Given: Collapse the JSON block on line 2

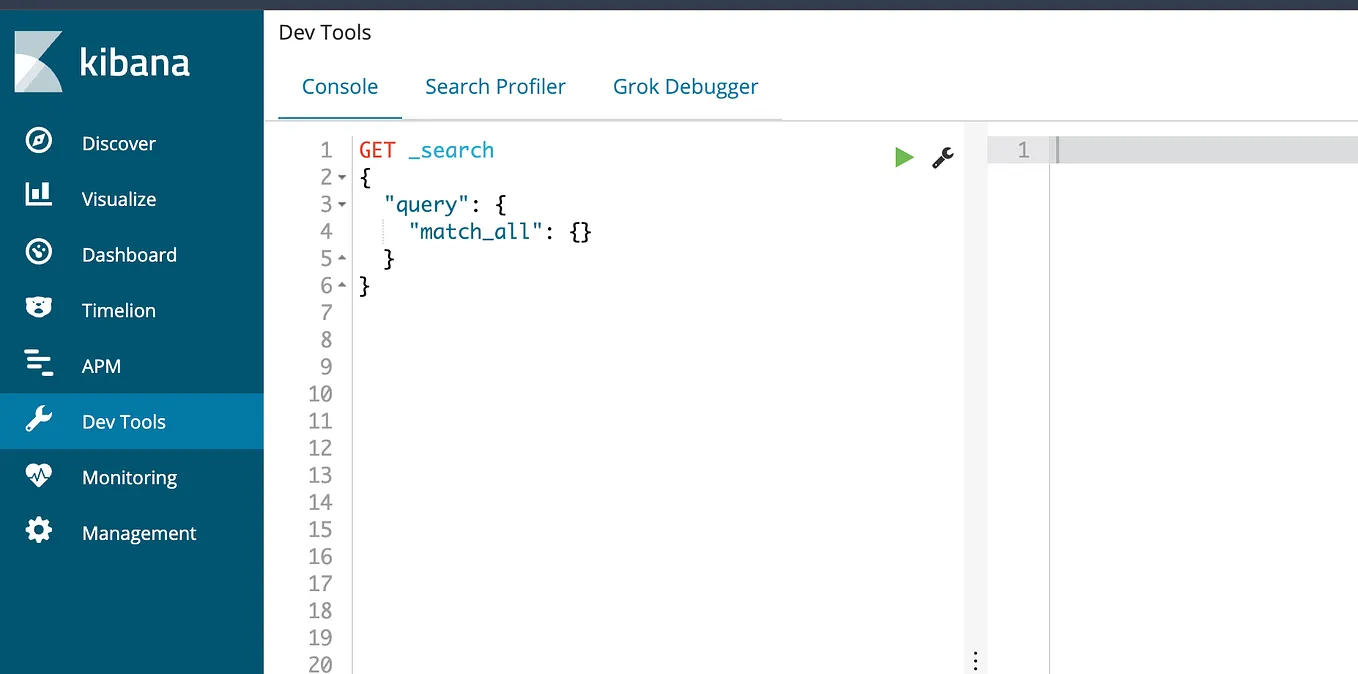Looking at the screenshot, I should [x=344, y=177].
